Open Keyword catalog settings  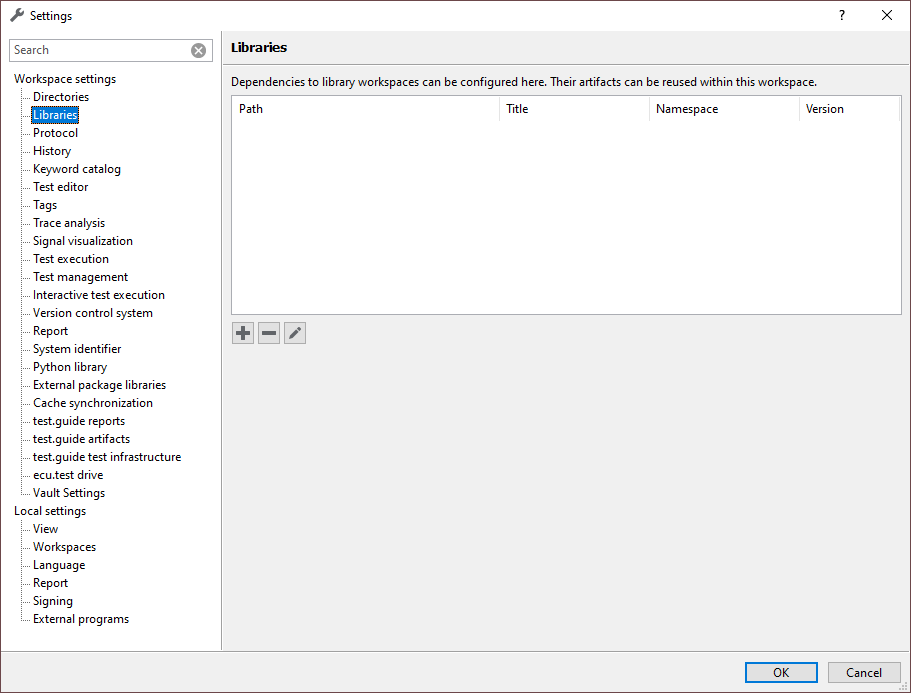click(x=77, y=169)
